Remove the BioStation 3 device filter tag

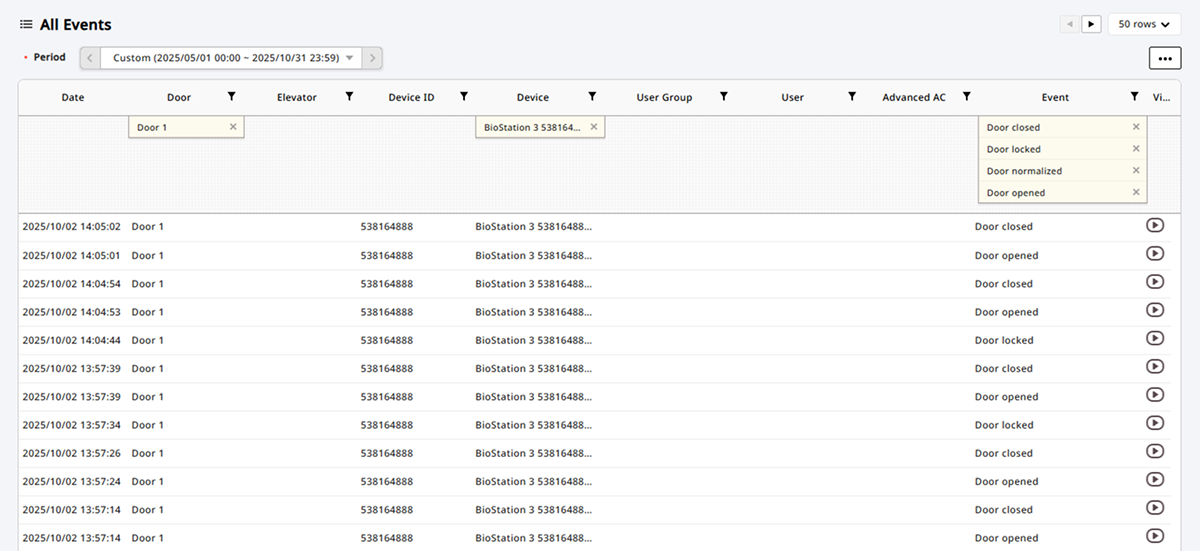[x=593, y=127]
